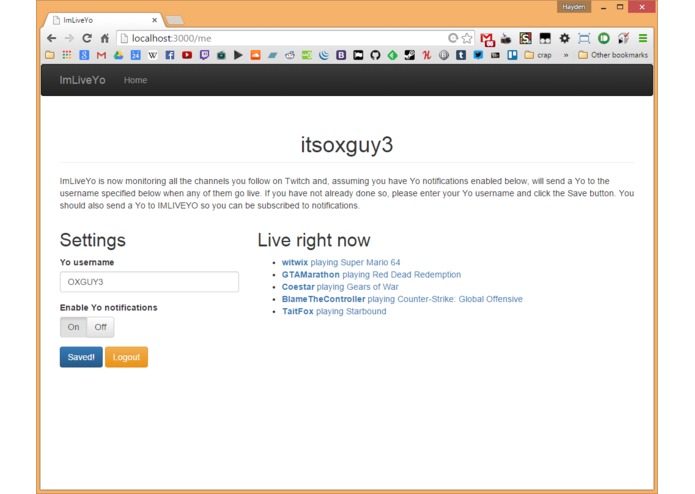695x494 pixels.
Task: Go back to the previous page
Action: 51,38
